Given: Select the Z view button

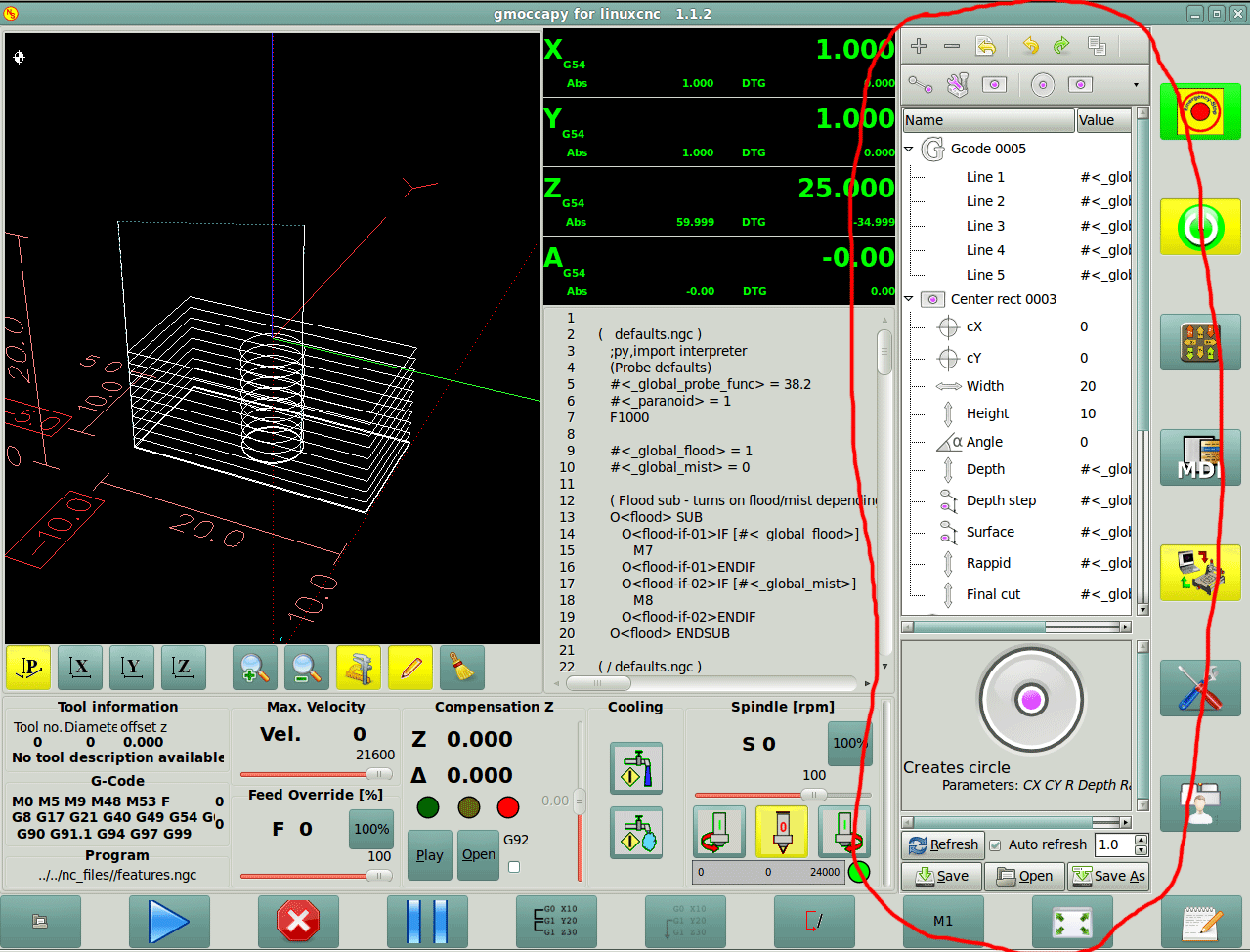Looking at the screenshot, I should pos(183,669).
